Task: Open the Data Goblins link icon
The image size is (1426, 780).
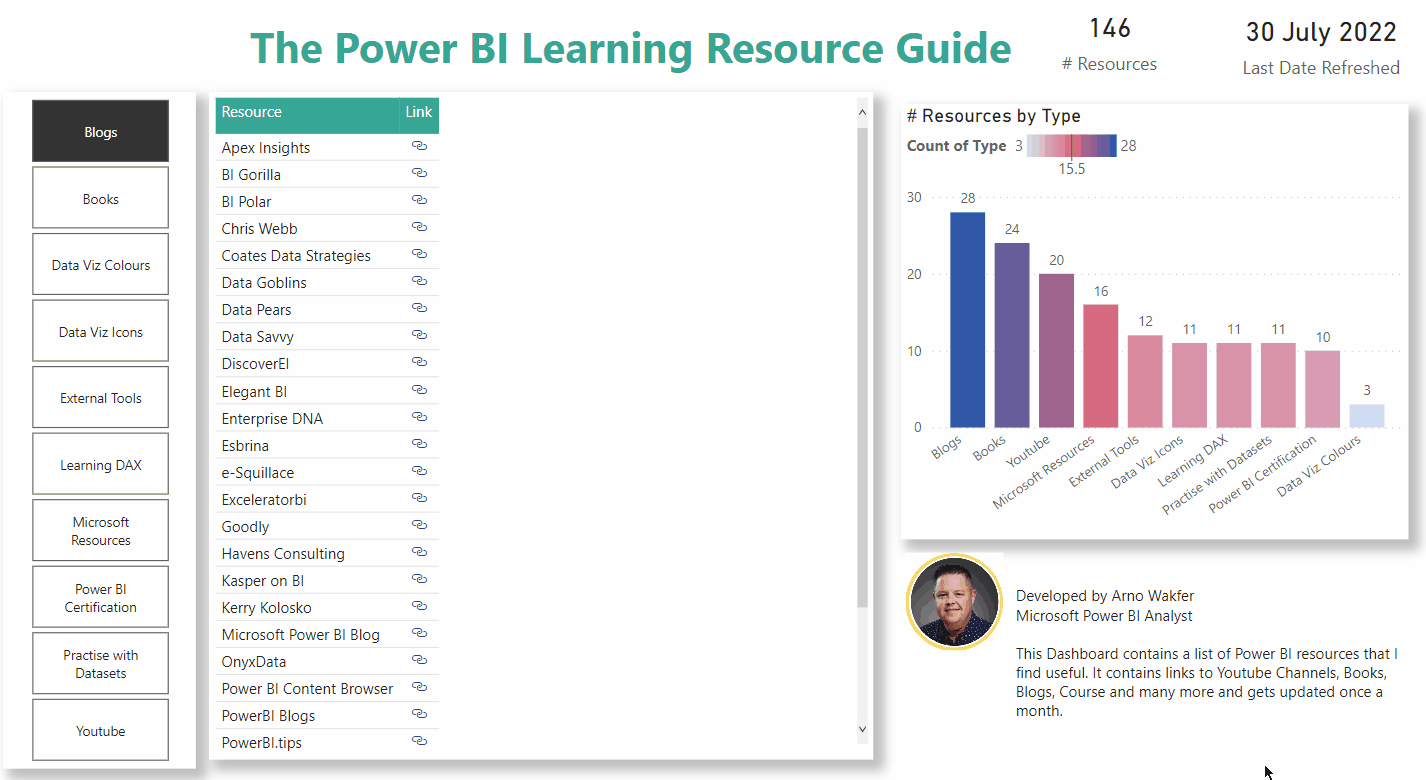Action: pyautogui.click(x=419, y=282)
